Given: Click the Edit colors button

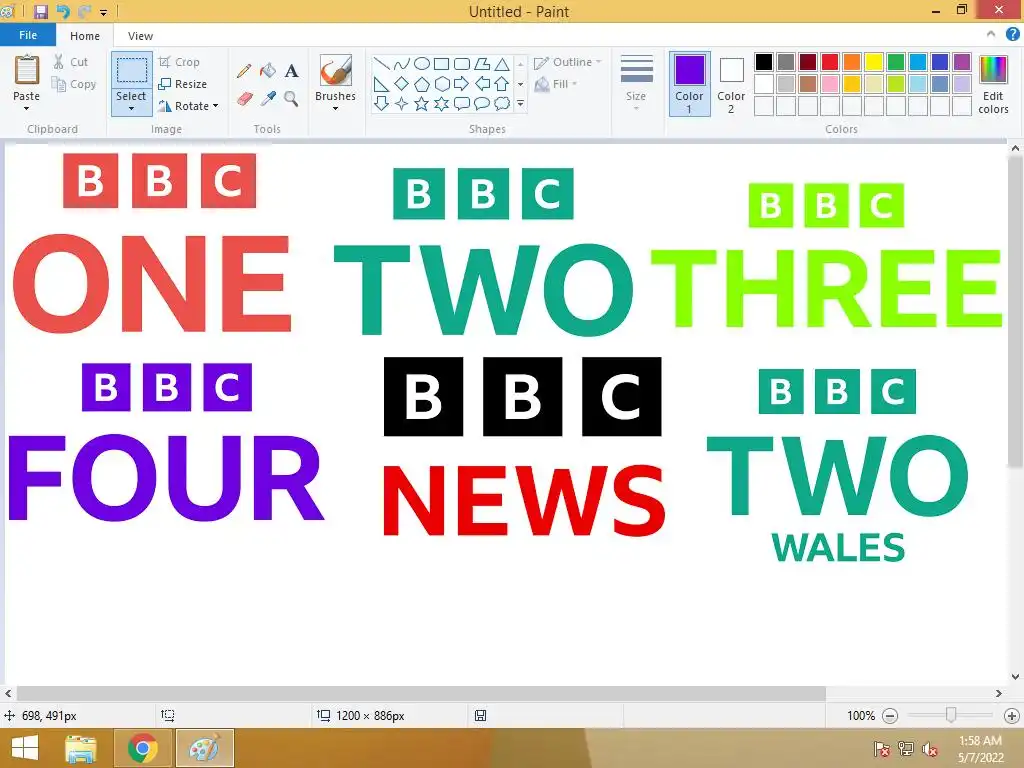Looking at the screenshot, I should pos(993,85).
